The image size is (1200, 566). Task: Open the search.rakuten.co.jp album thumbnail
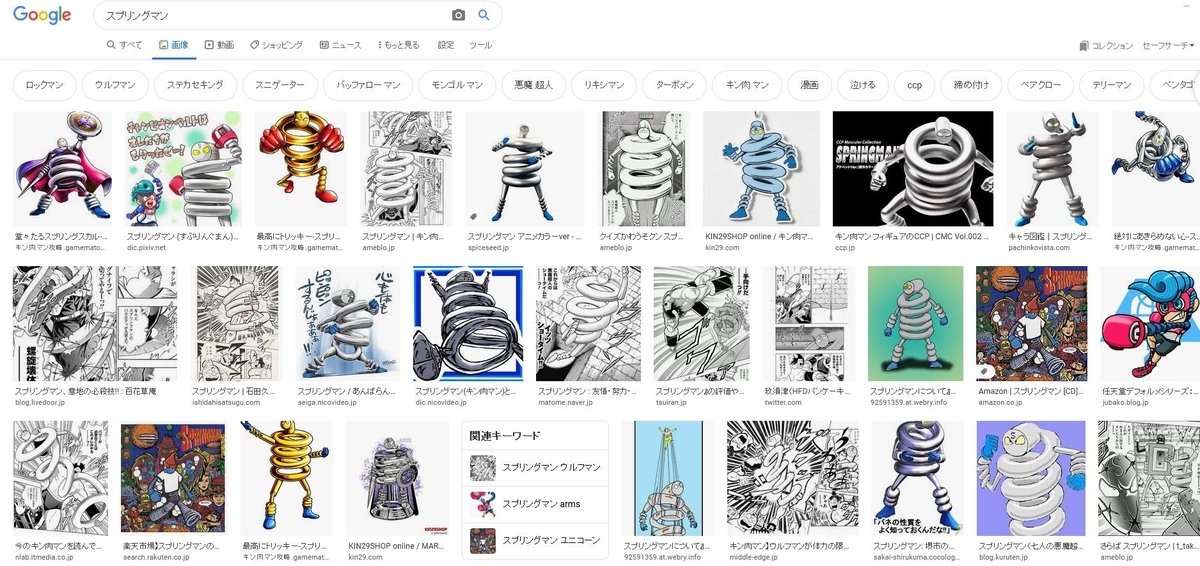point(174,479)
